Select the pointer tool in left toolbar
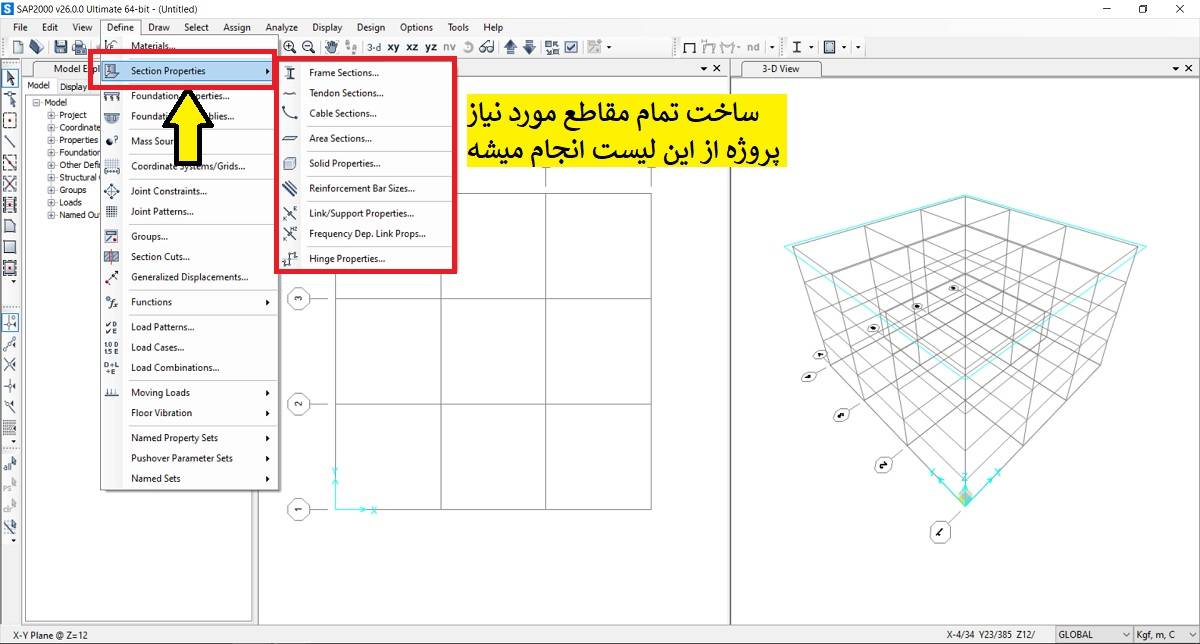The width and height of the screenshot is (1200, 644). click(x=10, y=77)
